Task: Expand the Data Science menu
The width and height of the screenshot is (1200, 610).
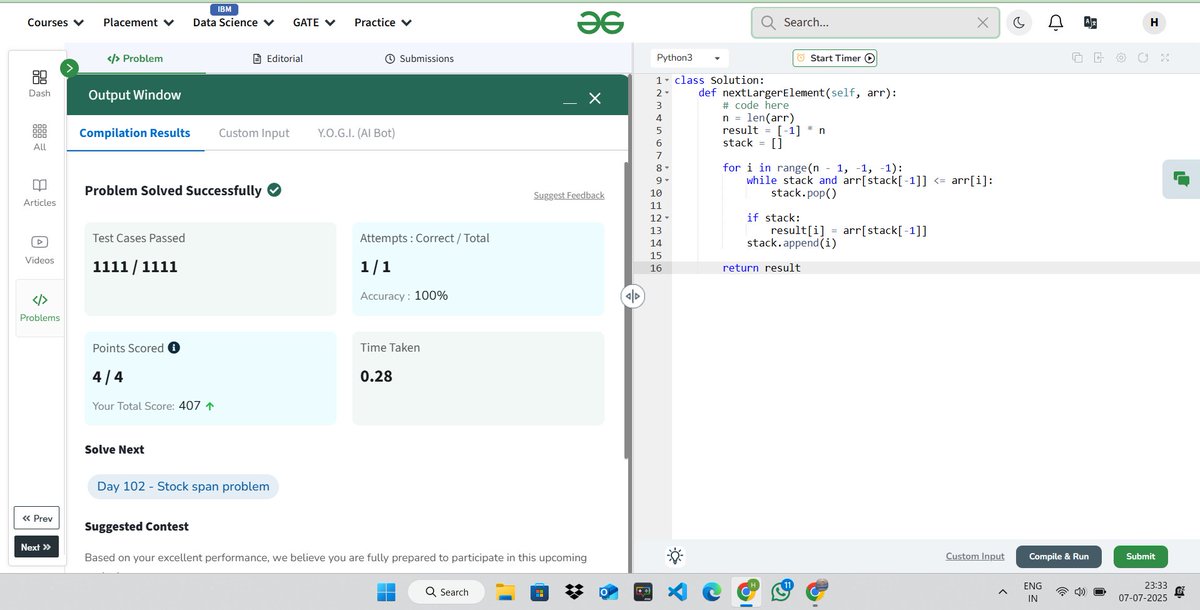Action: tap(233, 22)
